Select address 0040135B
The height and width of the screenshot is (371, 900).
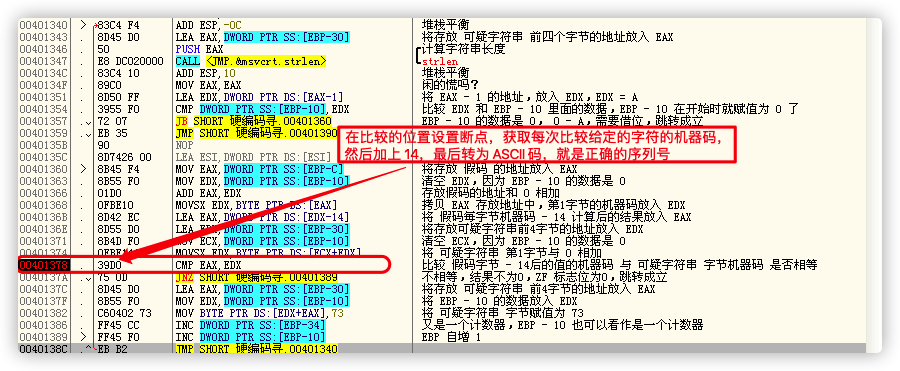click(44, 145)
